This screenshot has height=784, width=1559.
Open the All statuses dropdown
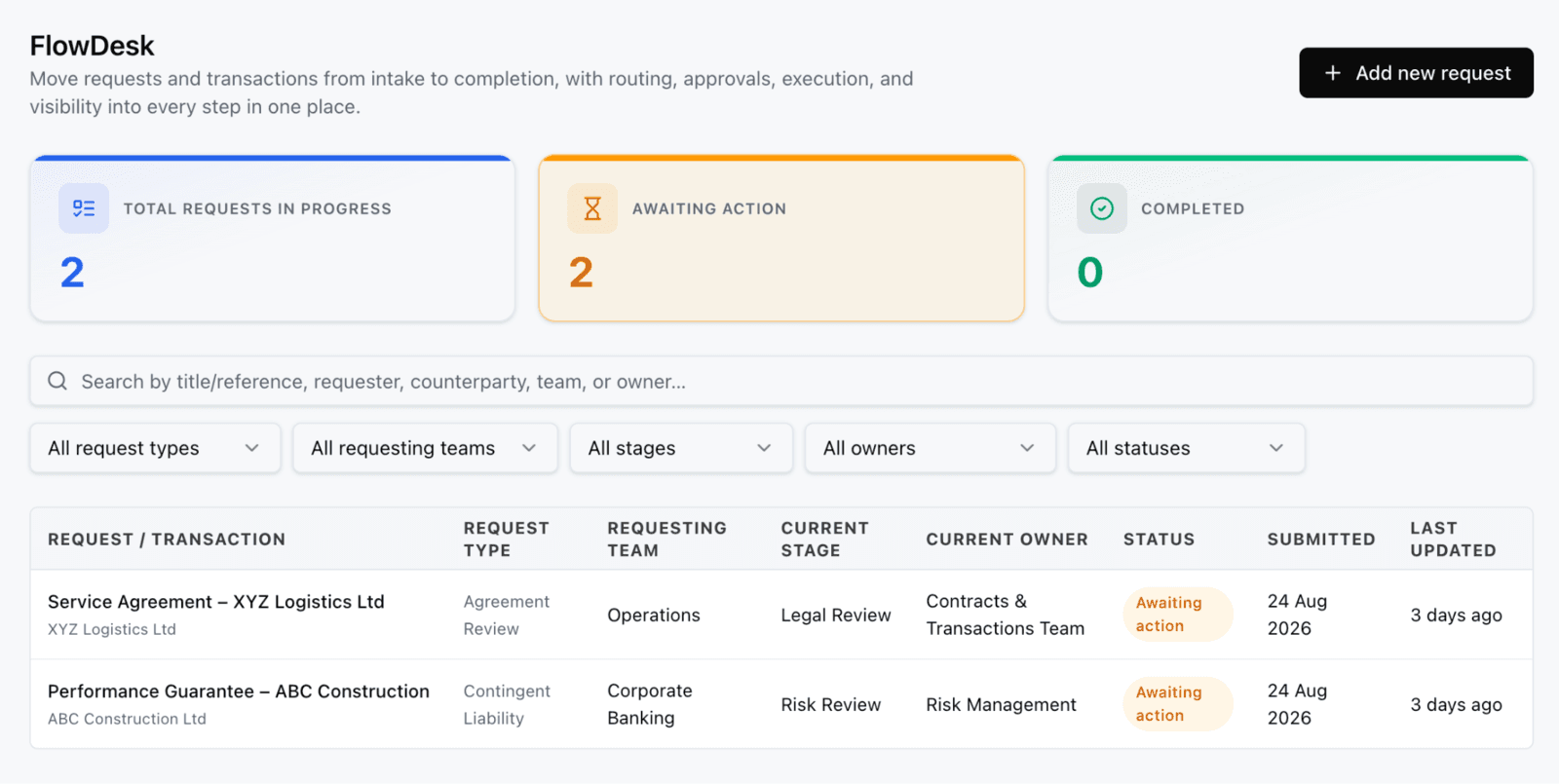tap(1187, 448)
